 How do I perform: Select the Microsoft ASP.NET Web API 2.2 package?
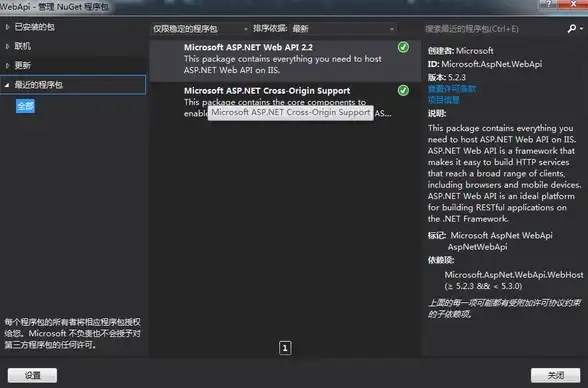point(285,60)
